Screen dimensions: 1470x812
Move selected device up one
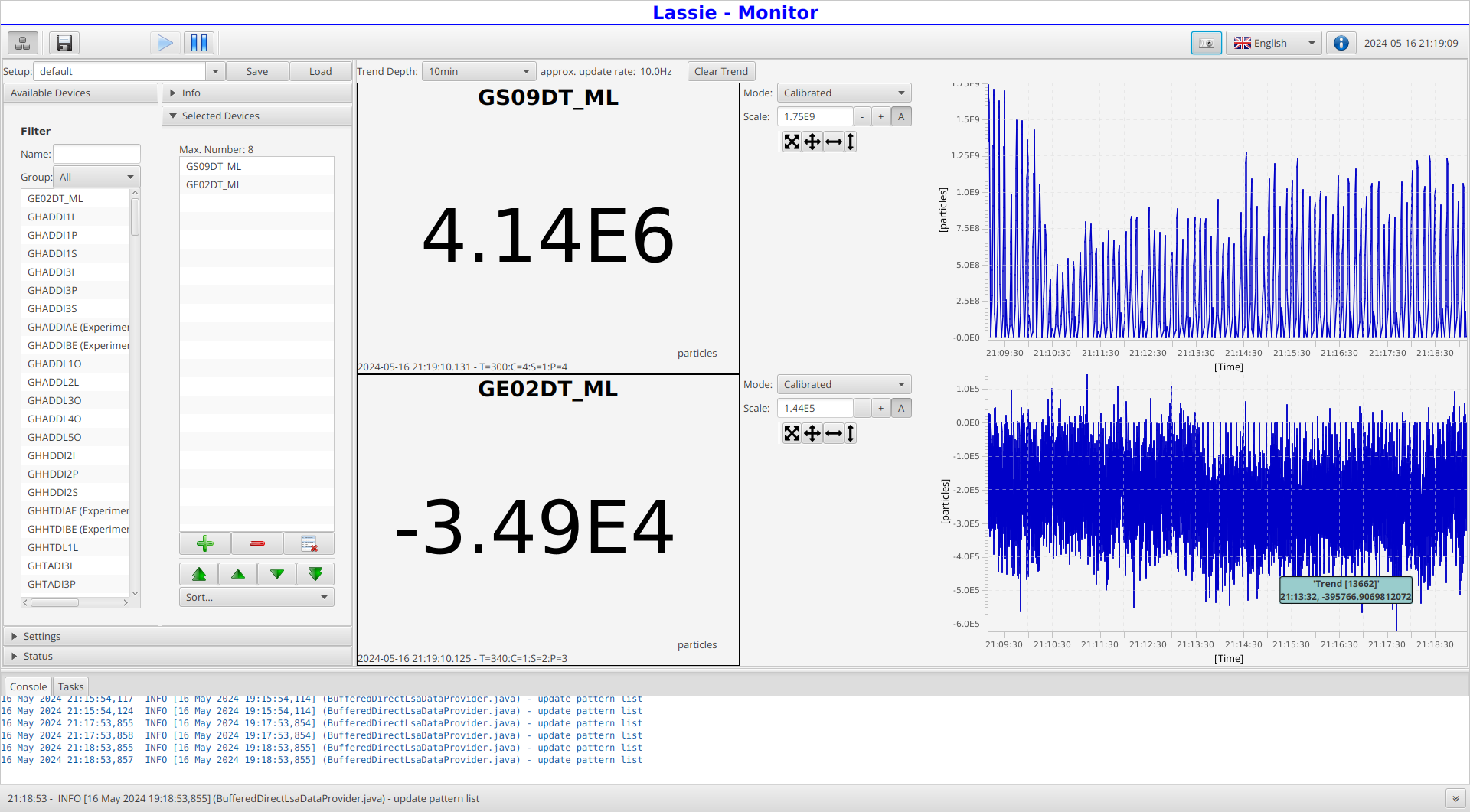click(x=238, y=574)
